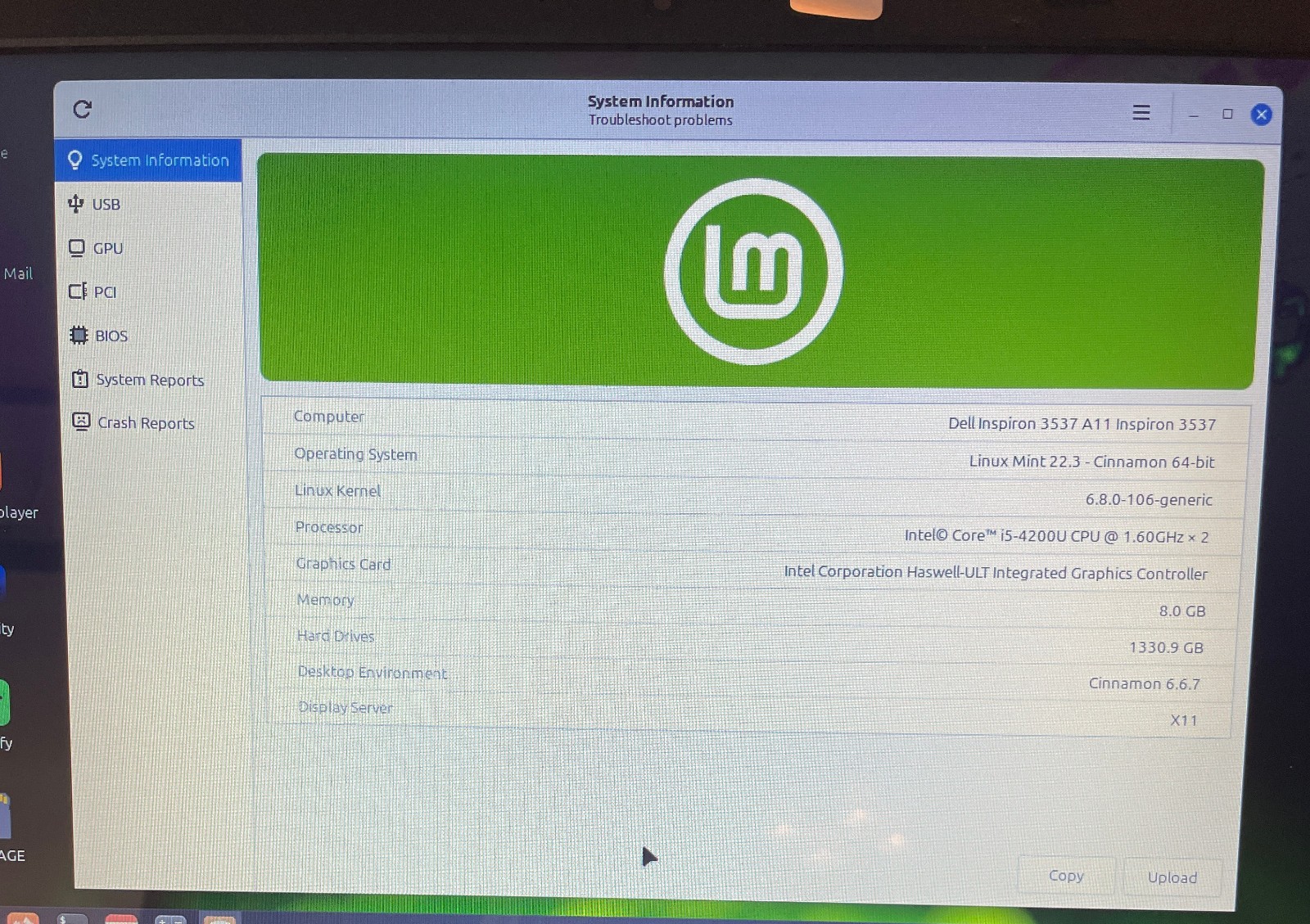Click the Crash Reports icon
Image resolution: width=1310 pixels, height=924 pixels.
81,421
